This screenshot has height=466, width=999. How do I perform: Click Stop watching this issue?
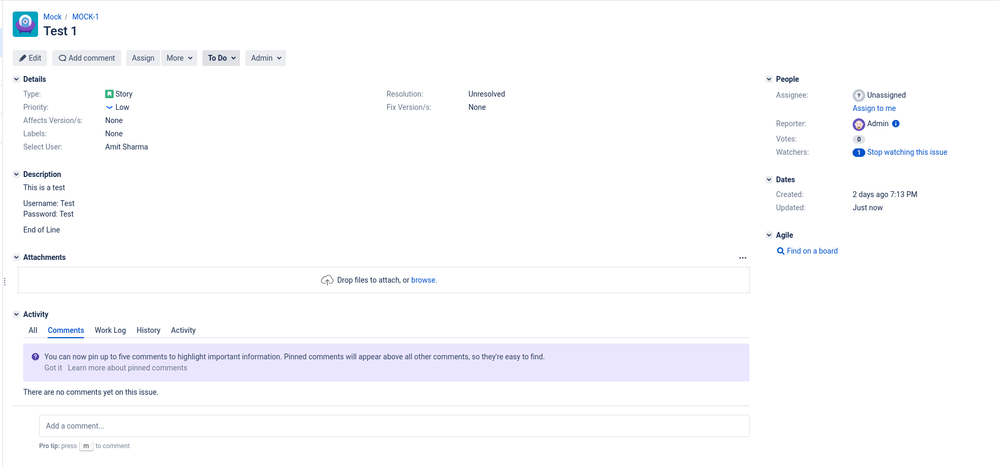click(x=907, y=152)
